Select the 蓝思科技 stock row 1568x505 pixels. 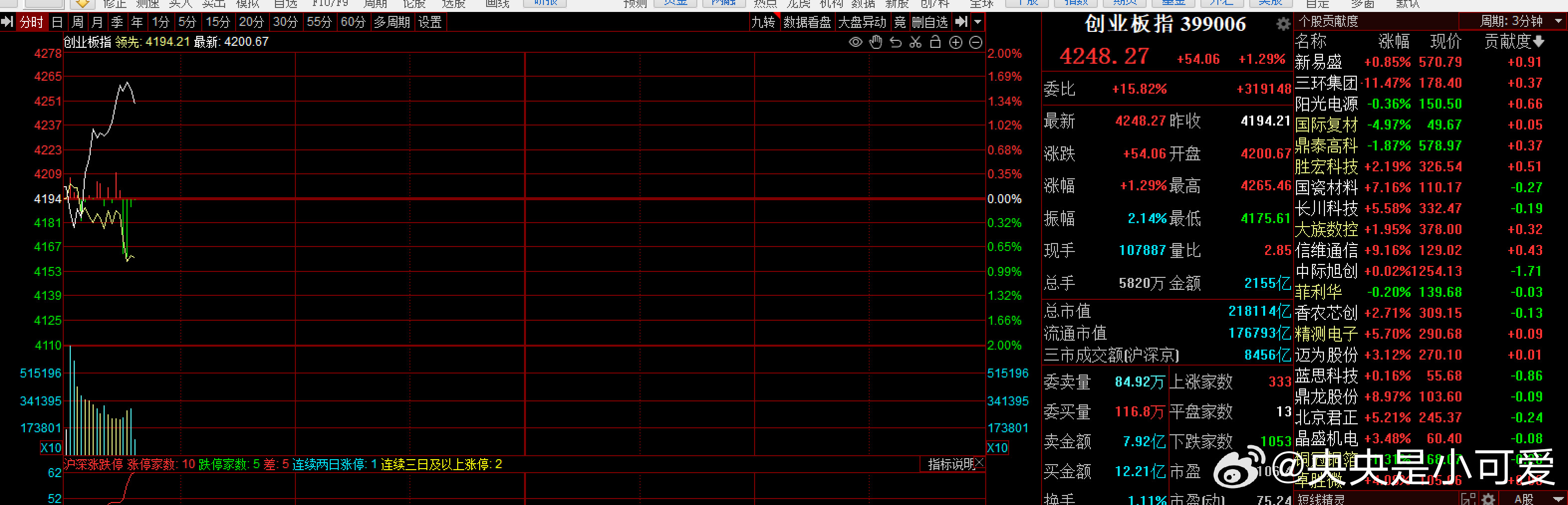coord(1431,376)
